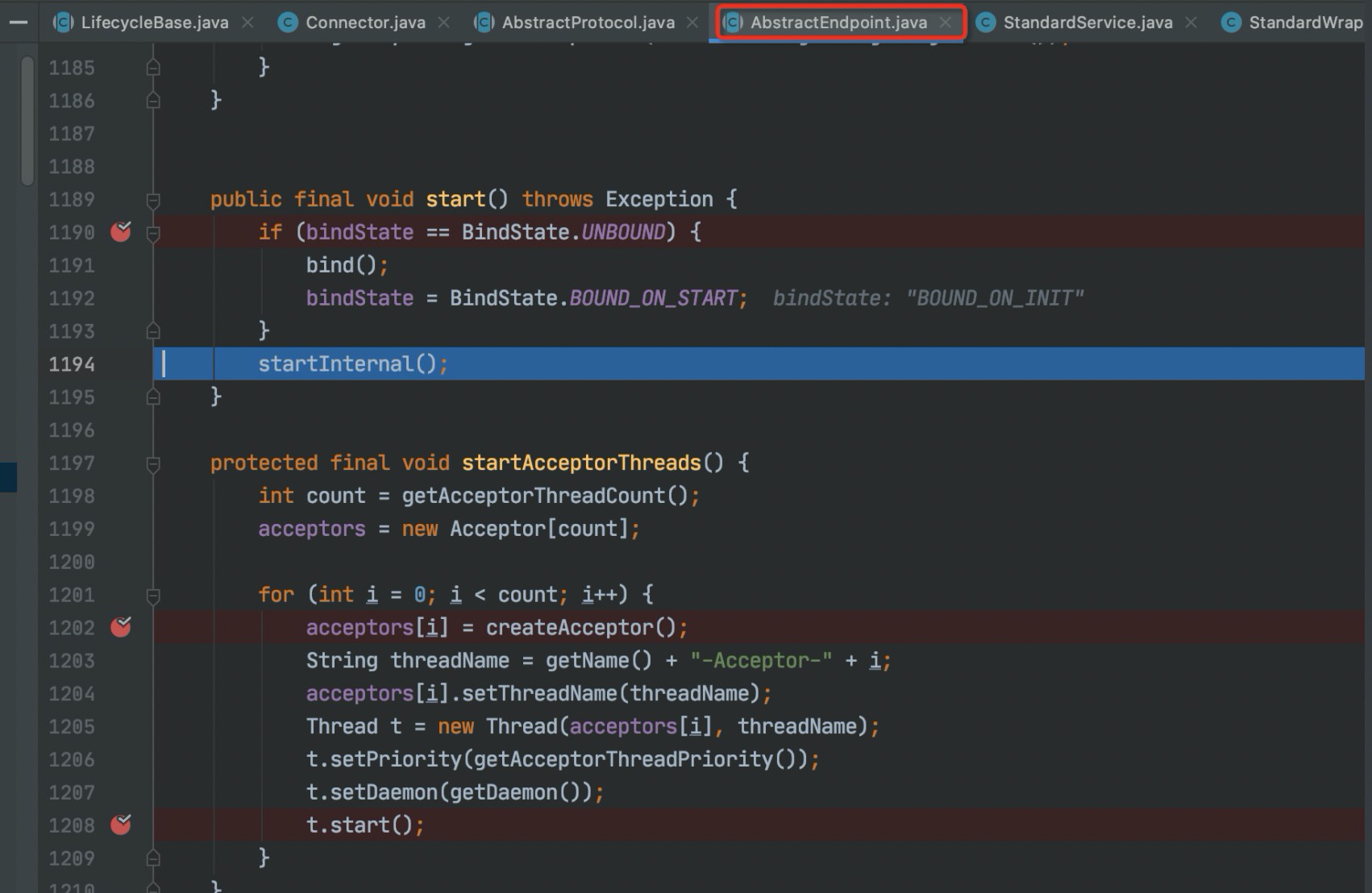The image size is (1372, 893).
Task: Collapse the if block at line 1190
Action: [x=153, y=233]
